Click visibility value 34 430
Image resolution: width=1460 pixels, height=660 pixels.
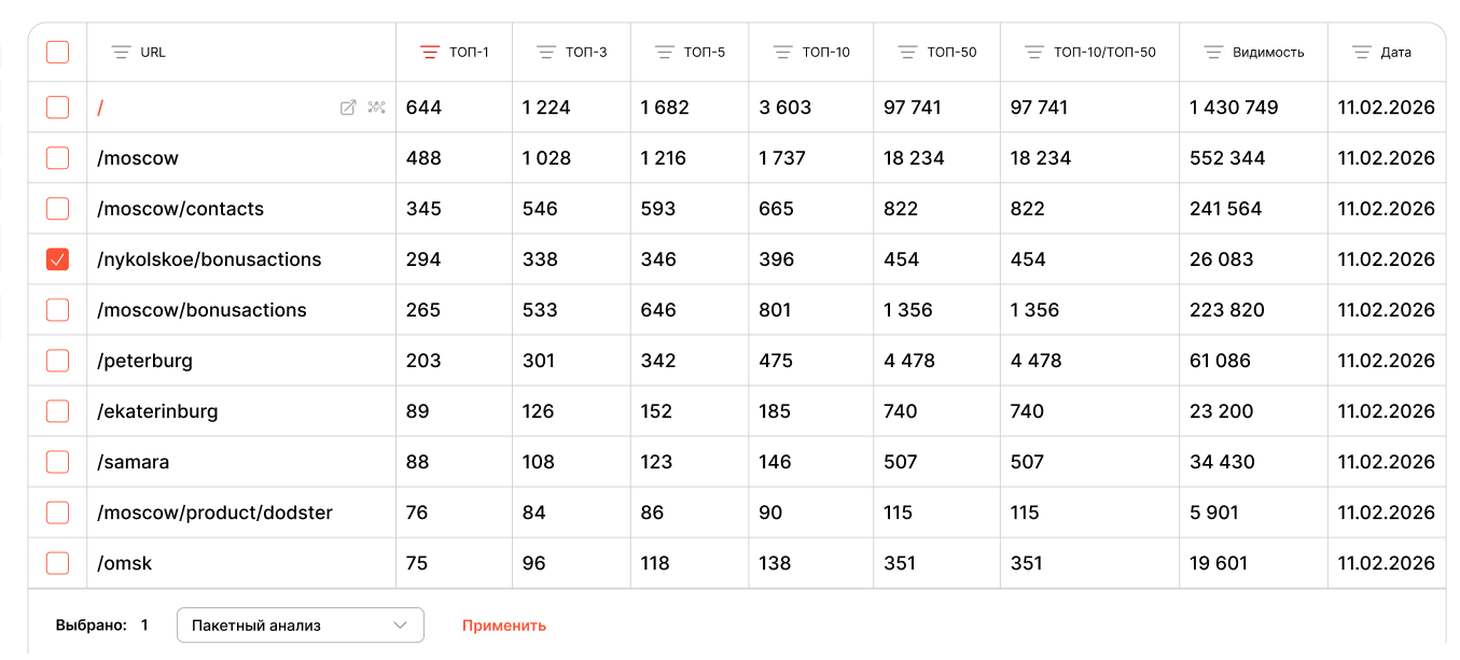tap(1222, 462)
